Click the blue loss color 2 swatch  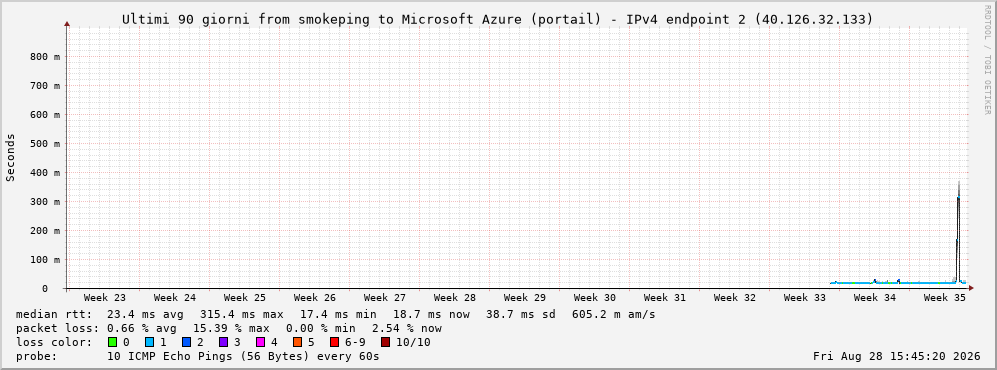(186, 343)
